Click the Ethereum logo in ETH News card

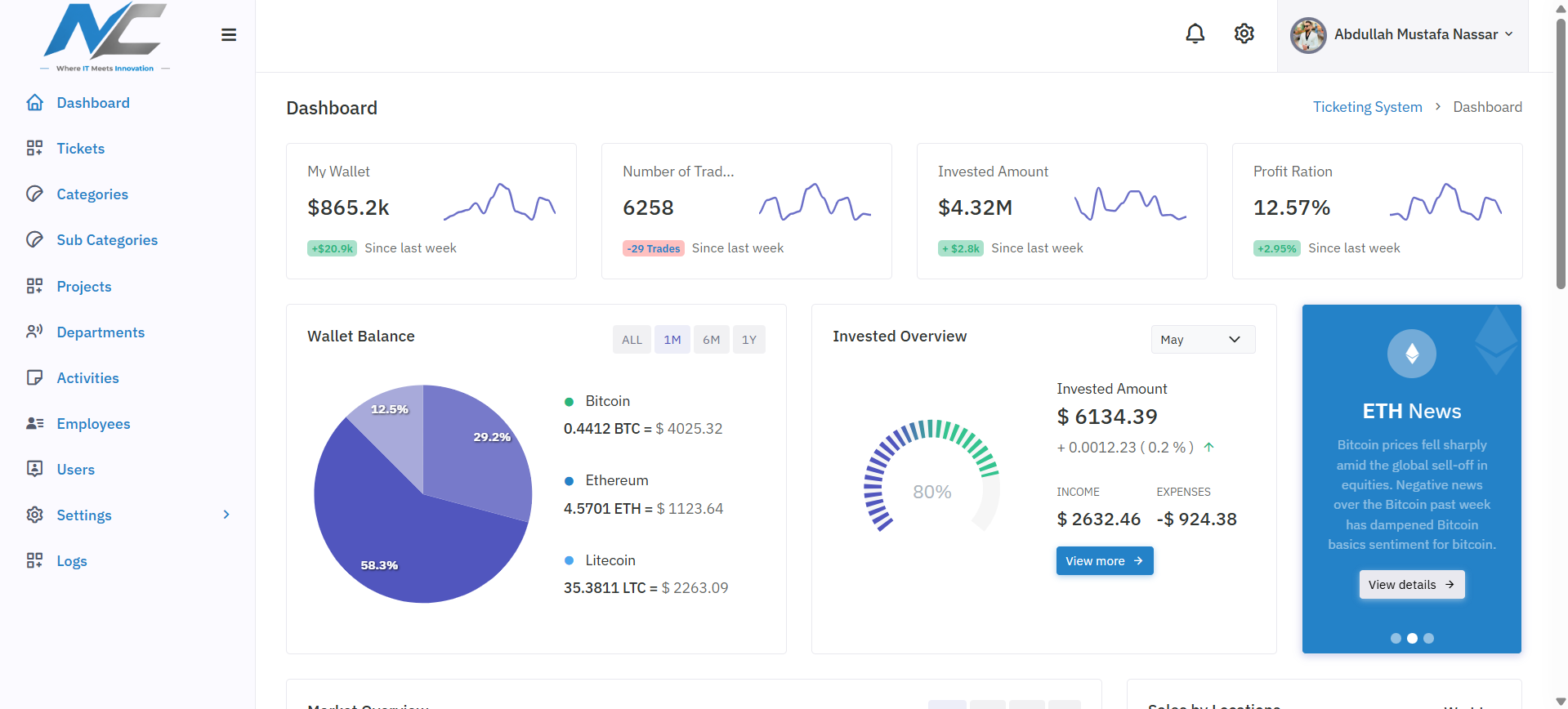click(1411, 354)
